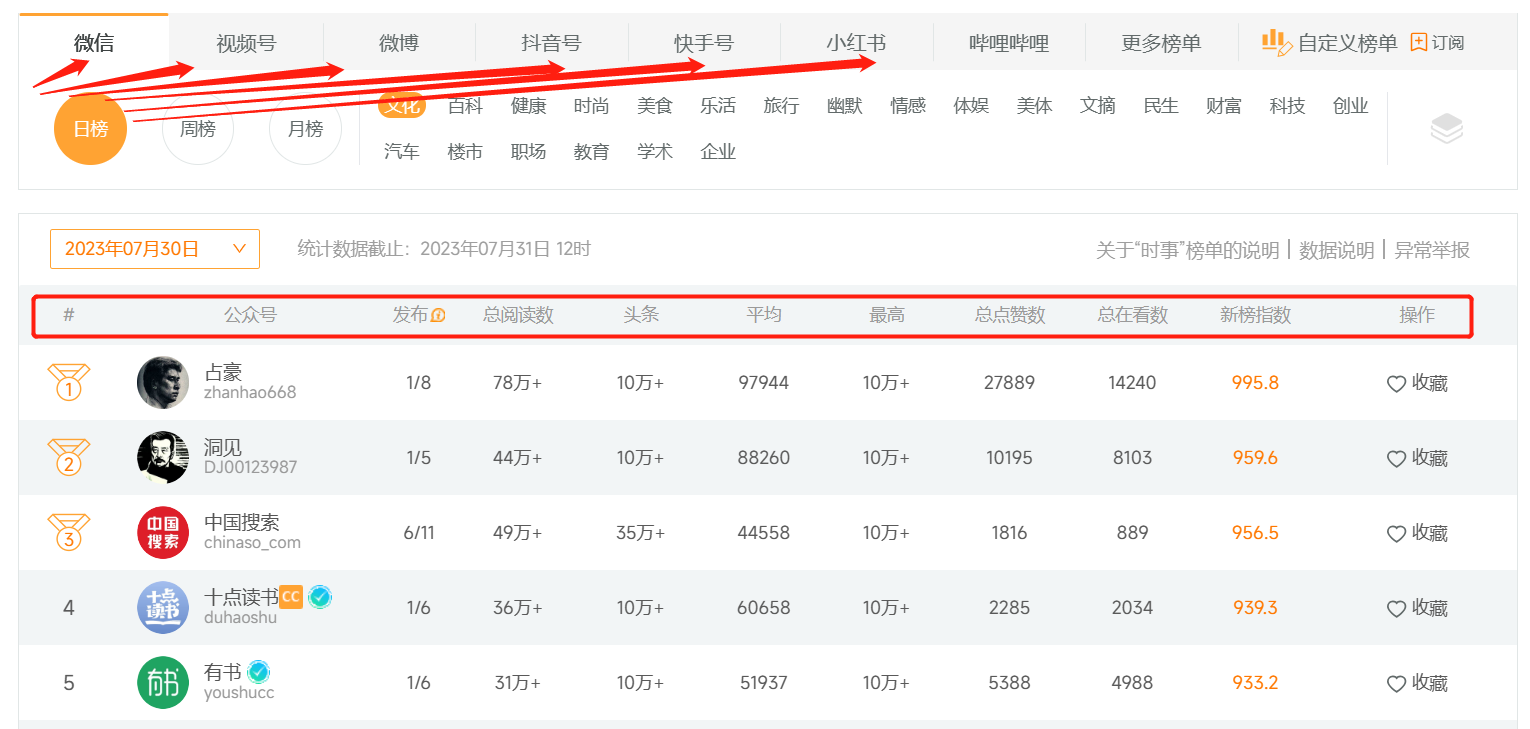
Task: Click the info icon beside 发布
Action: pyautogui.click(x=438, y=315)
